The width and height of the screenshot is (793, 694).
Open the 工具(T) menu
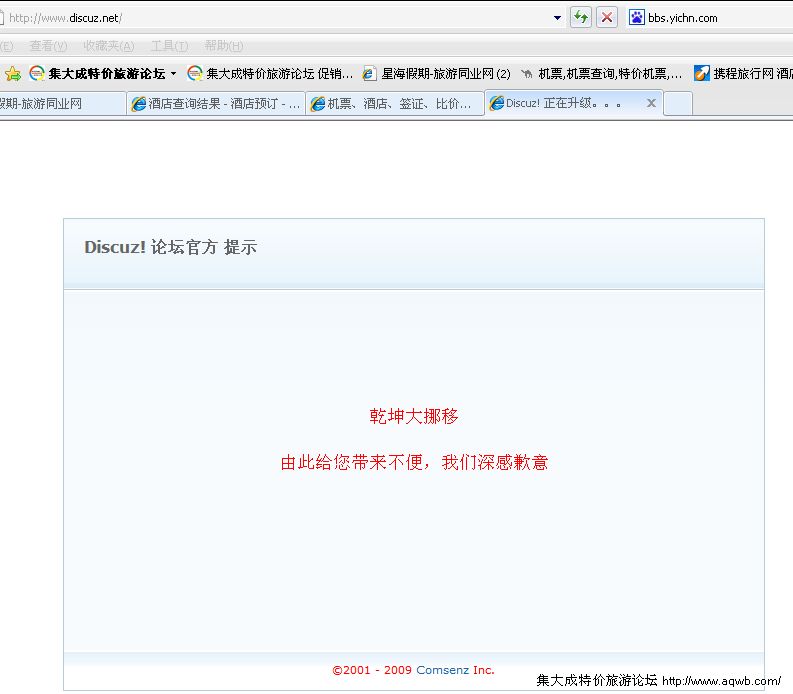(168, 46)
